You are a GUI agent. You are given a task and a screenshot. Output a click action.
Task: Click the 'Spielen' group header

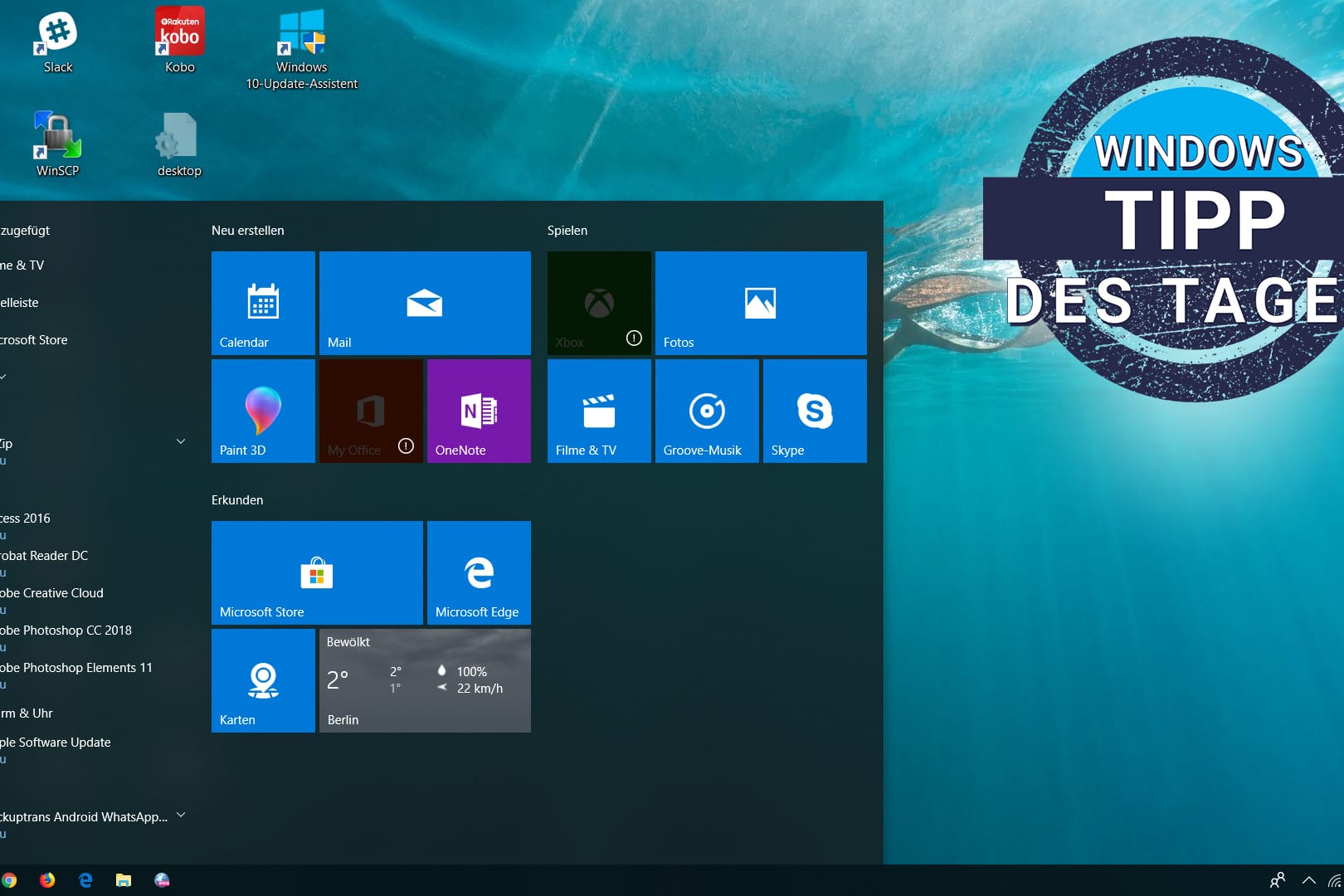(x=567, y=231)
